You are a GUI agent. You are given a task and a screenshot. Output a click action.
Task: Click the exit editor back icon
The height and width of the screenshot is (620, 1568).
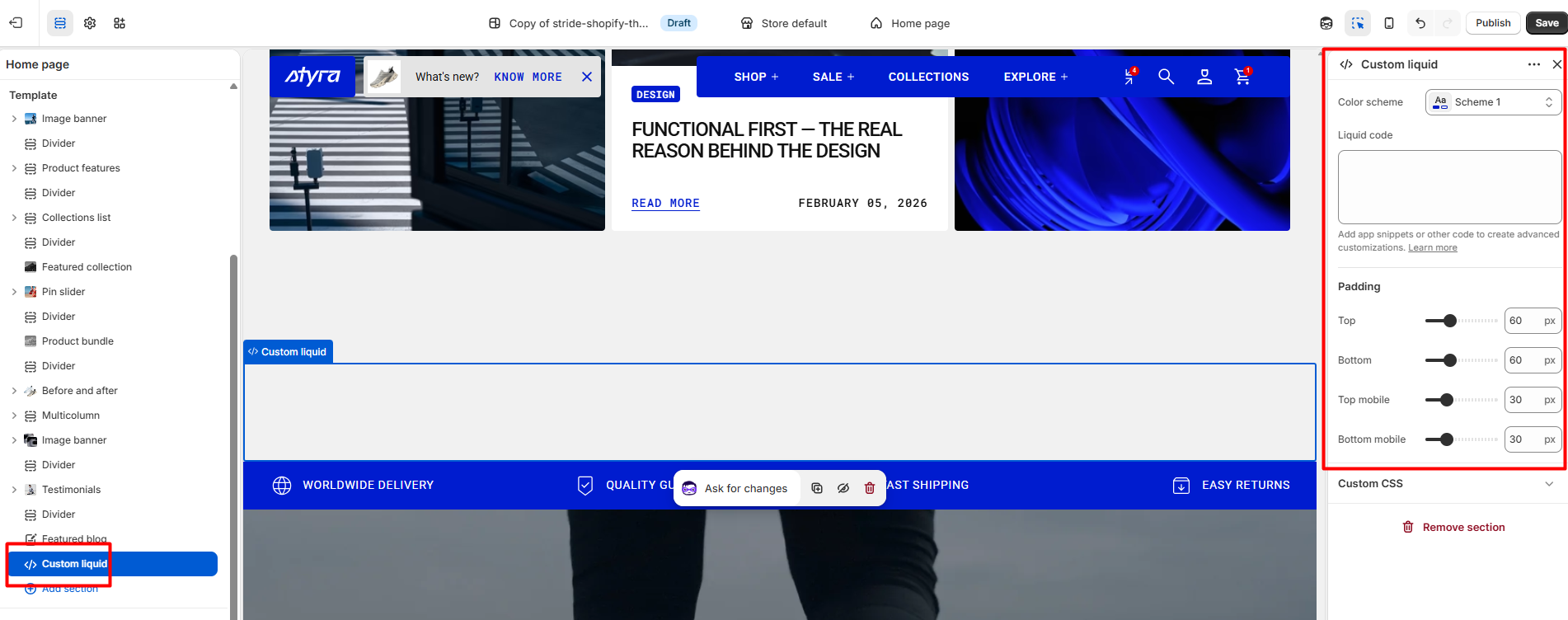coord(16,23)
